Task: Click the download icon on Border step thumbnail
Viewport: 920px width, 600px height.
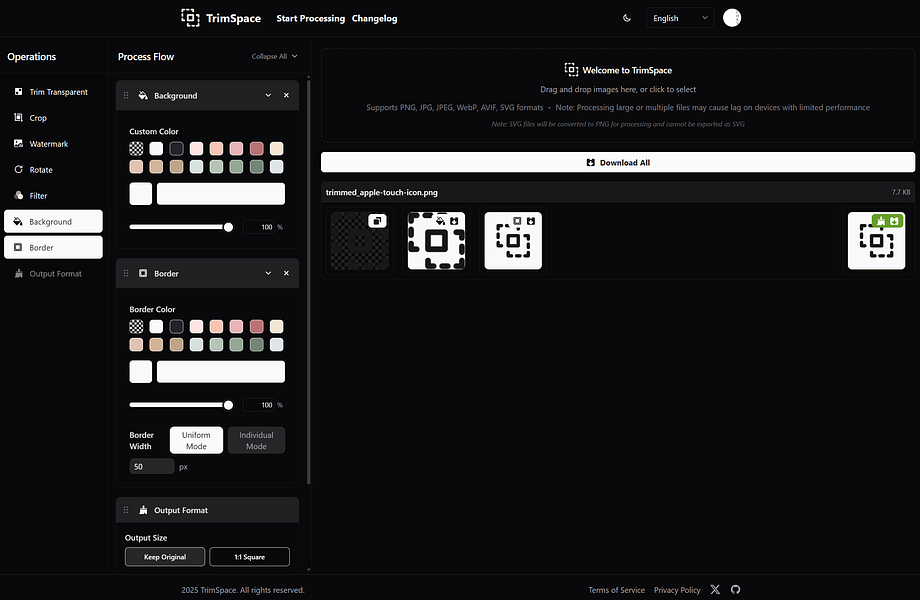Action: [x=530, y=221]
